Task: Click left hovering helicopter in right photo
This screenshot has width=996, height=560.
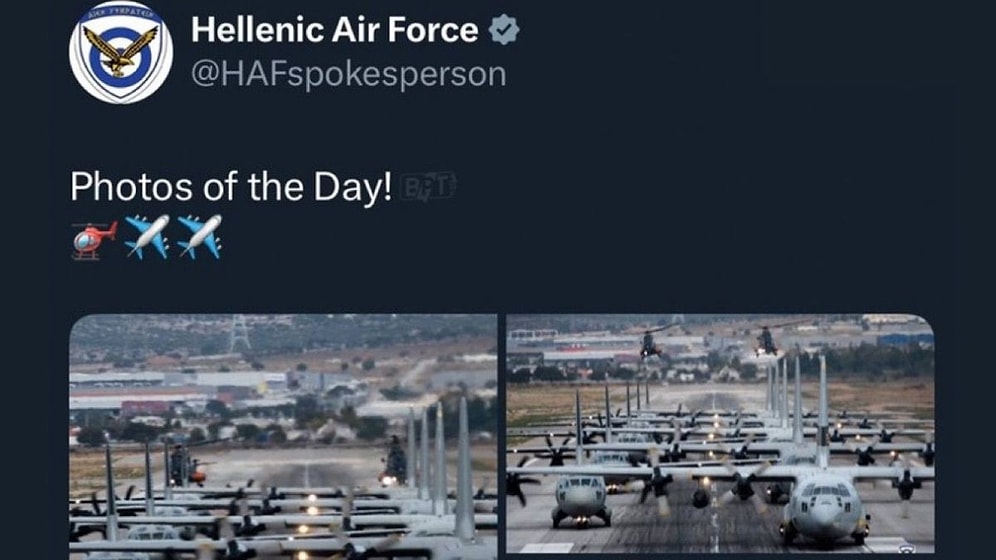Action: click(650, 343)
